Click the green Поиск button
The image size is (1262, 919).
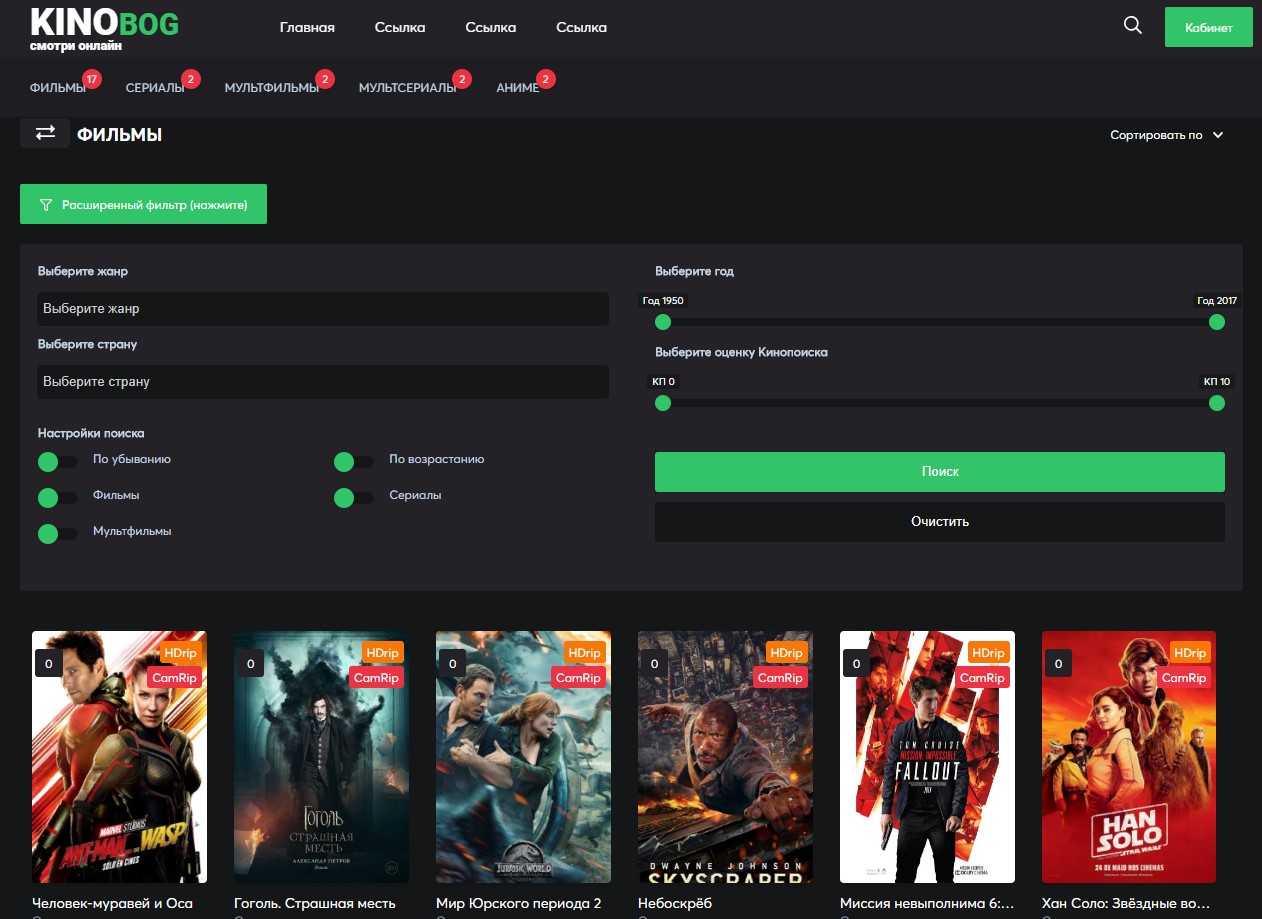(939, 472)
